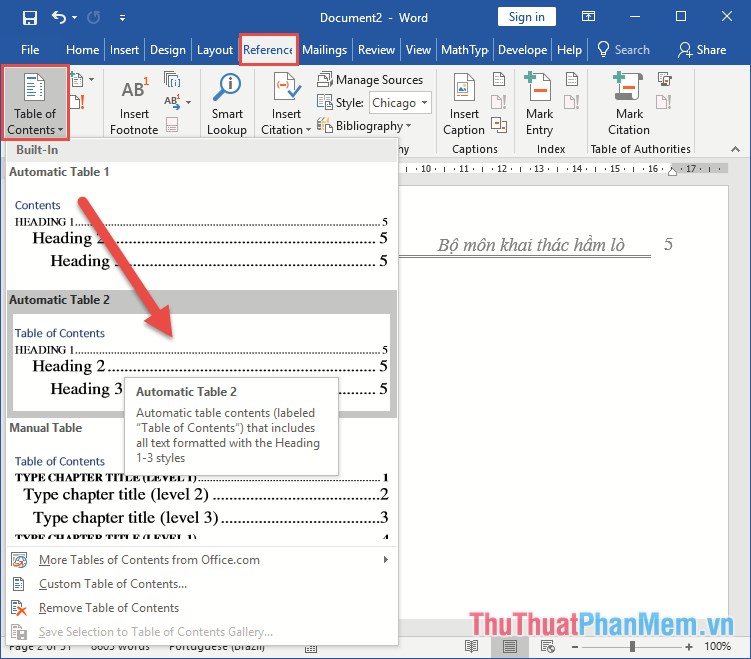The image size is (751, 659).
Task: Switch to the Layout tab
Action: tap(215, 50)
